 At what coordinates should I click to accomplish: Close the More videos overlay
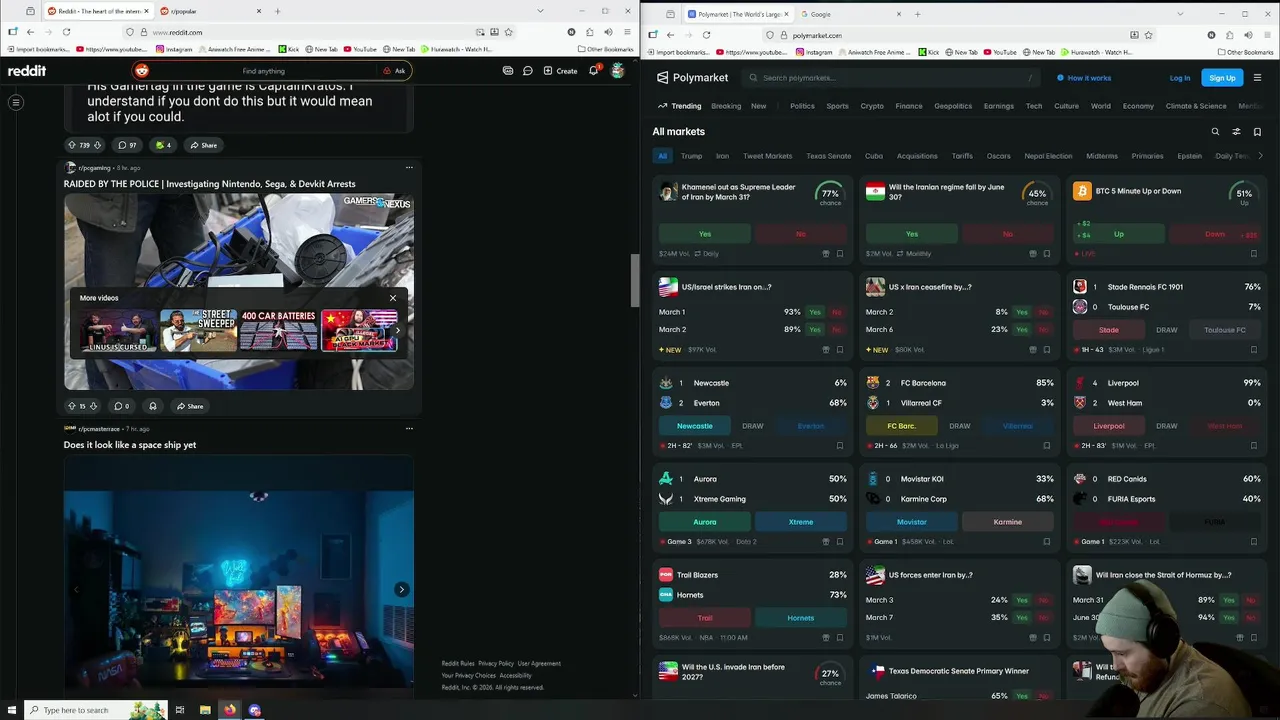click(x=393, y=298)
